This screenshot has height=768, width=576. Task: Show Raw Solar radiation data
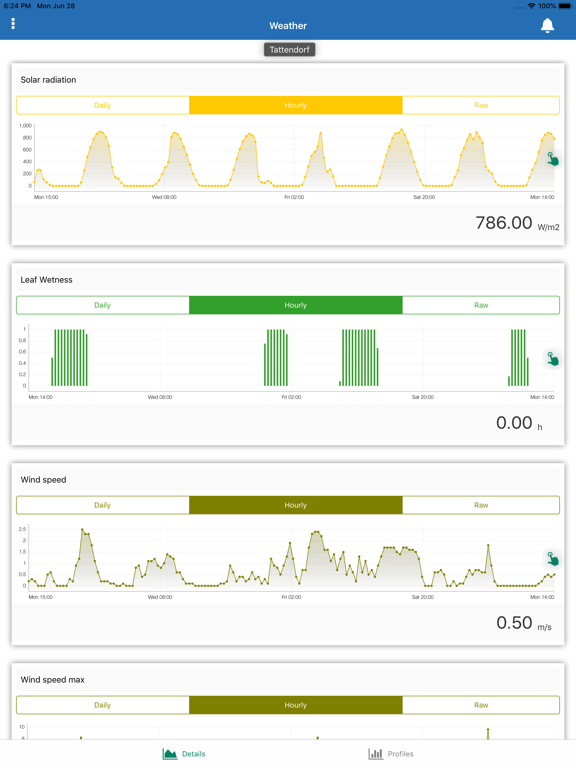point(481,105)
